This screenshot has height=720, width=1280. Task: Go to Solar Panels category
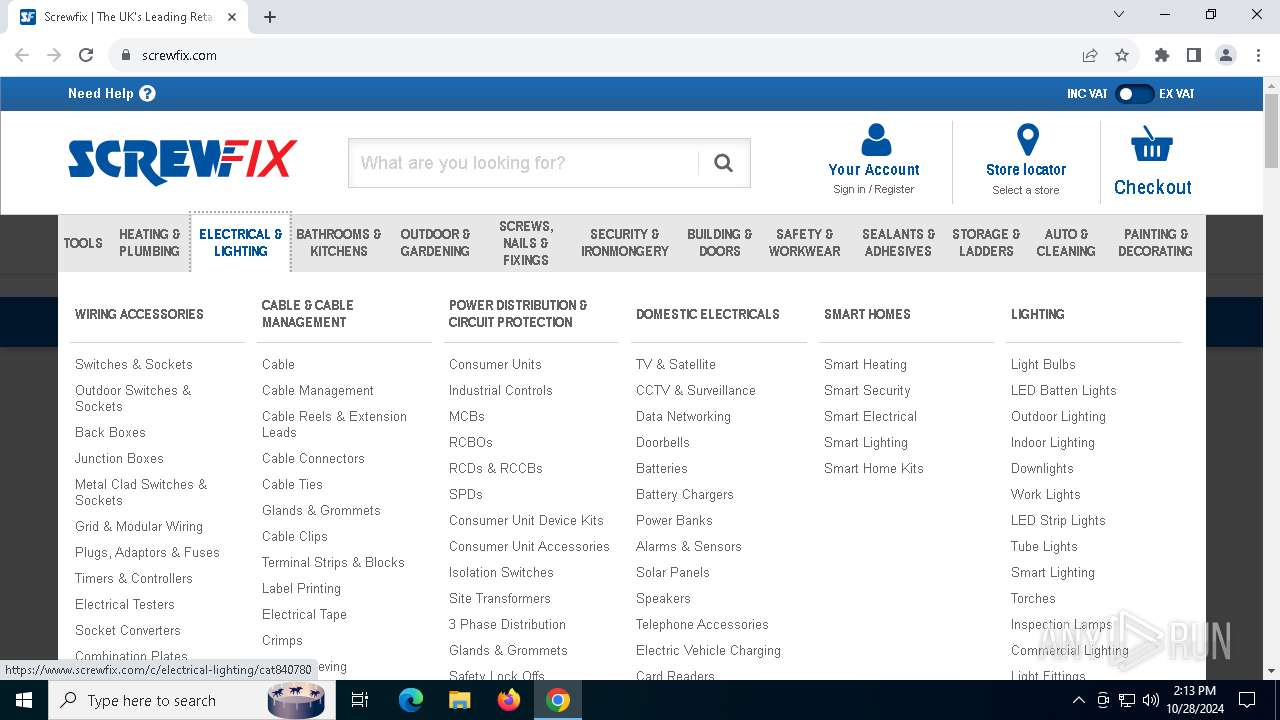[673, 572]
